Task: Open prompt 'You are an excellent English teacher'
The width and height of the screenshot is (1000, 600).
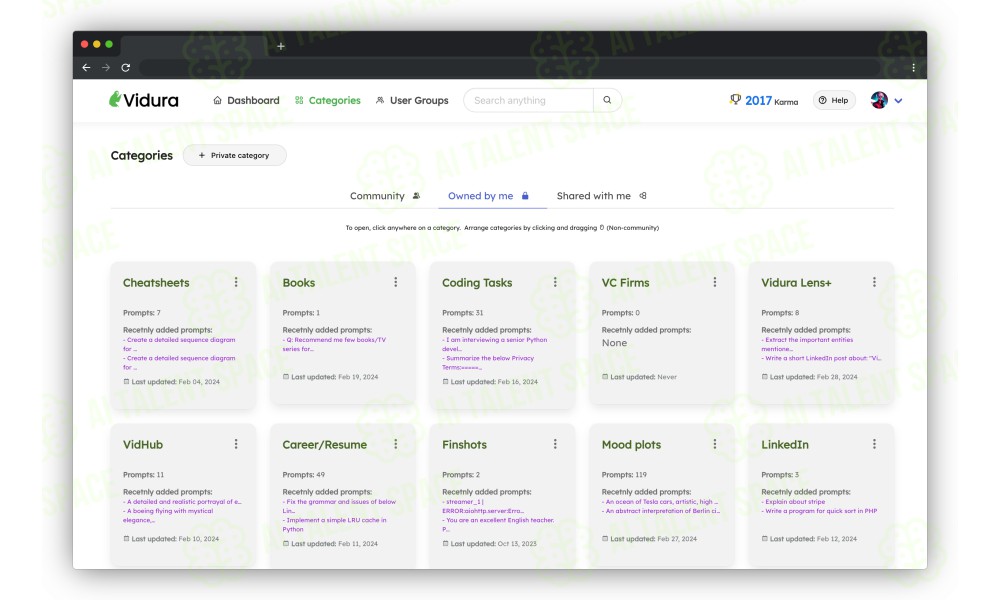Action: coord(498,524)
